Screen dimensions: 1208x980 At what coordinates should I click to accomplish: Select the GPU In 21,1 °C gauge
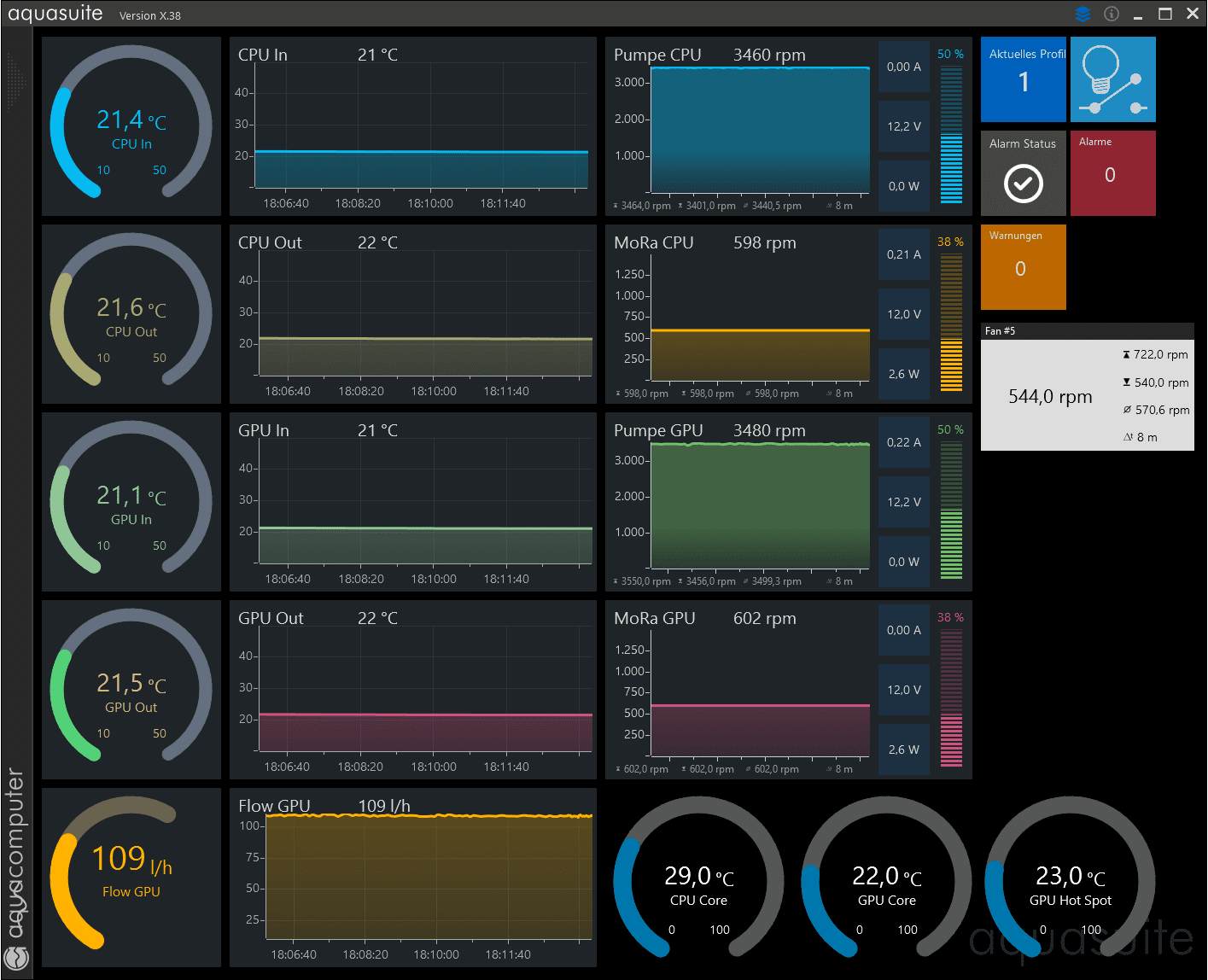tap(131, 502)
